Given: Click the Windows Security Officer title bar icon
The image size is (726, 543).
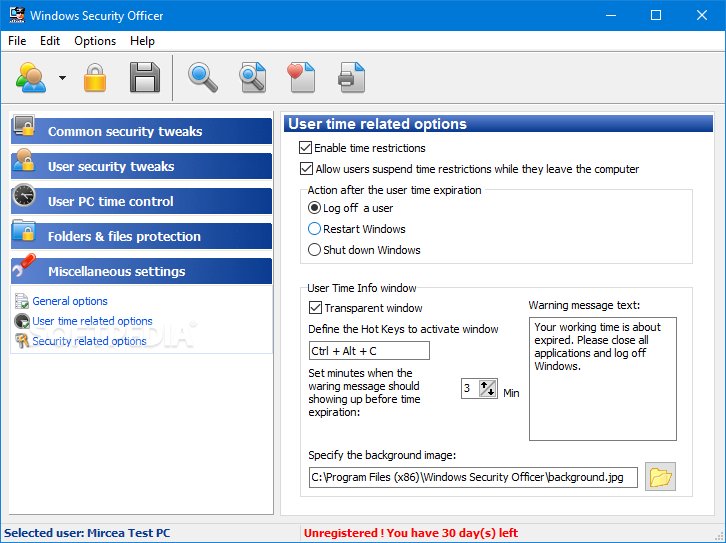Looking at the screenshot, I should point(17,15).
